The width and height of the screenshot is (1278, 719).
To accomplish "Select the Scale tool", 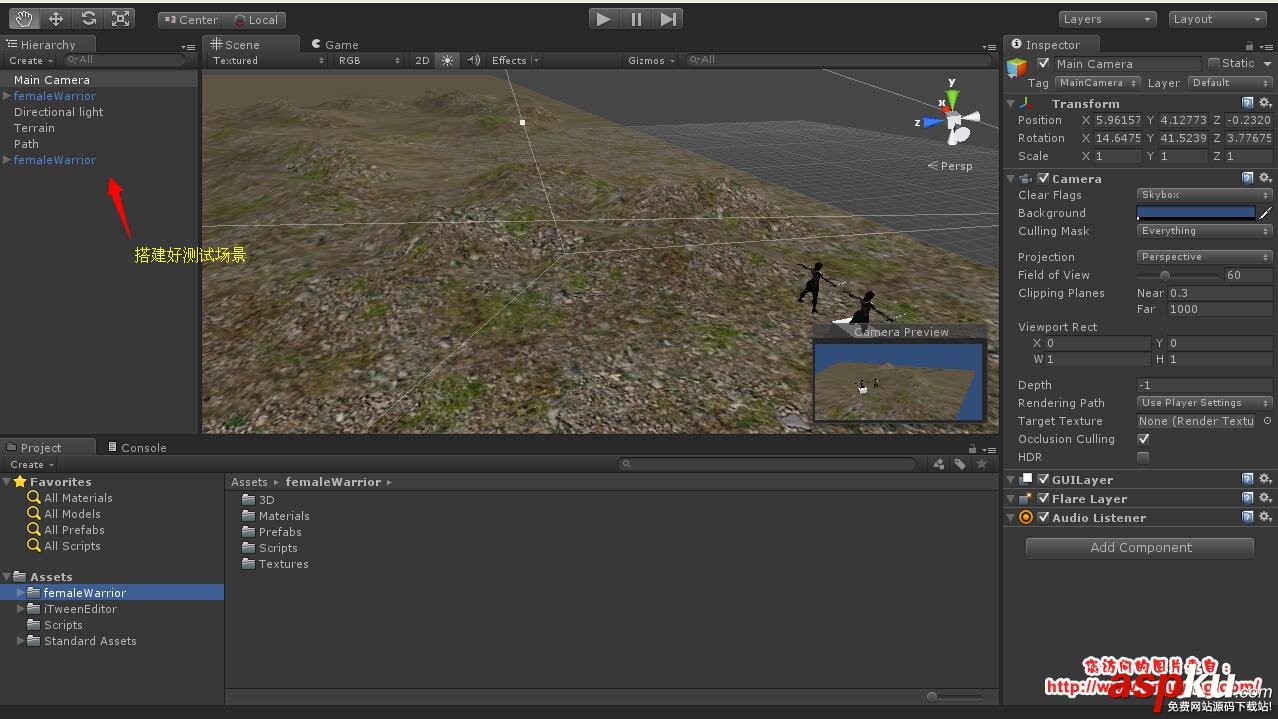I will [120, 18].
